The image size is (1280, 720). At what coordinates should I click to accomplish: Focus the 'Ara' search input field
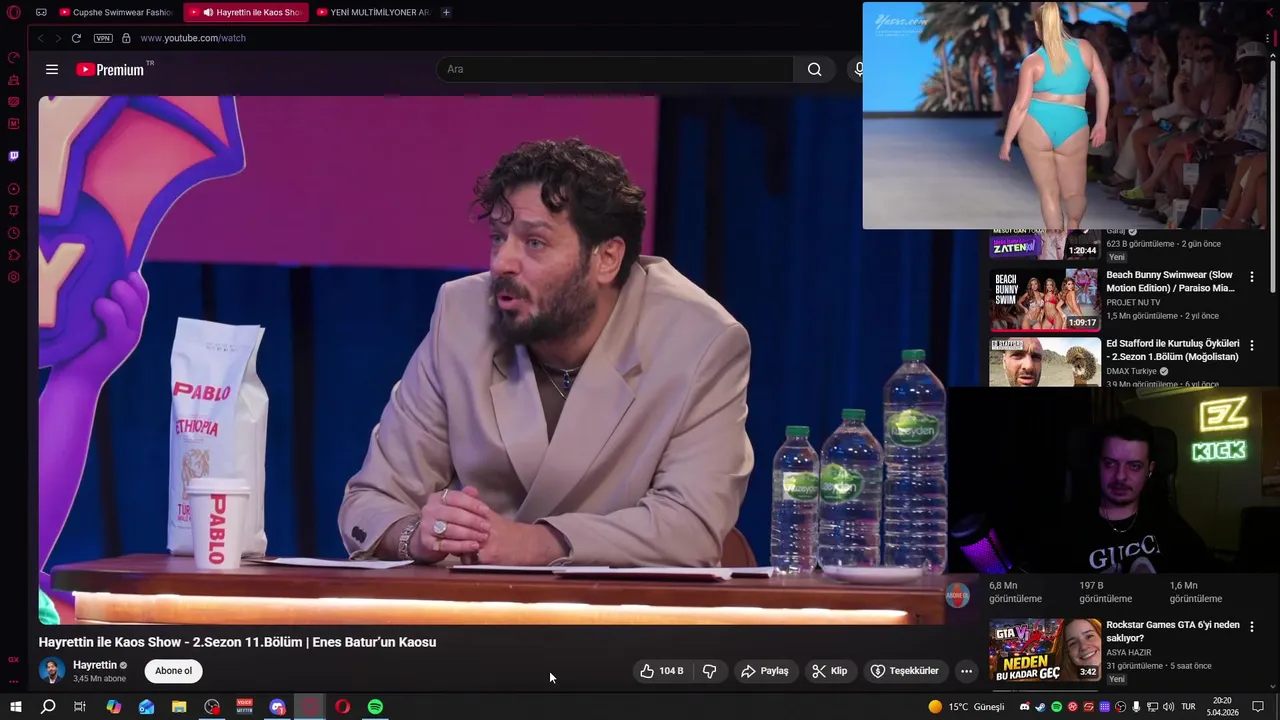615,69
